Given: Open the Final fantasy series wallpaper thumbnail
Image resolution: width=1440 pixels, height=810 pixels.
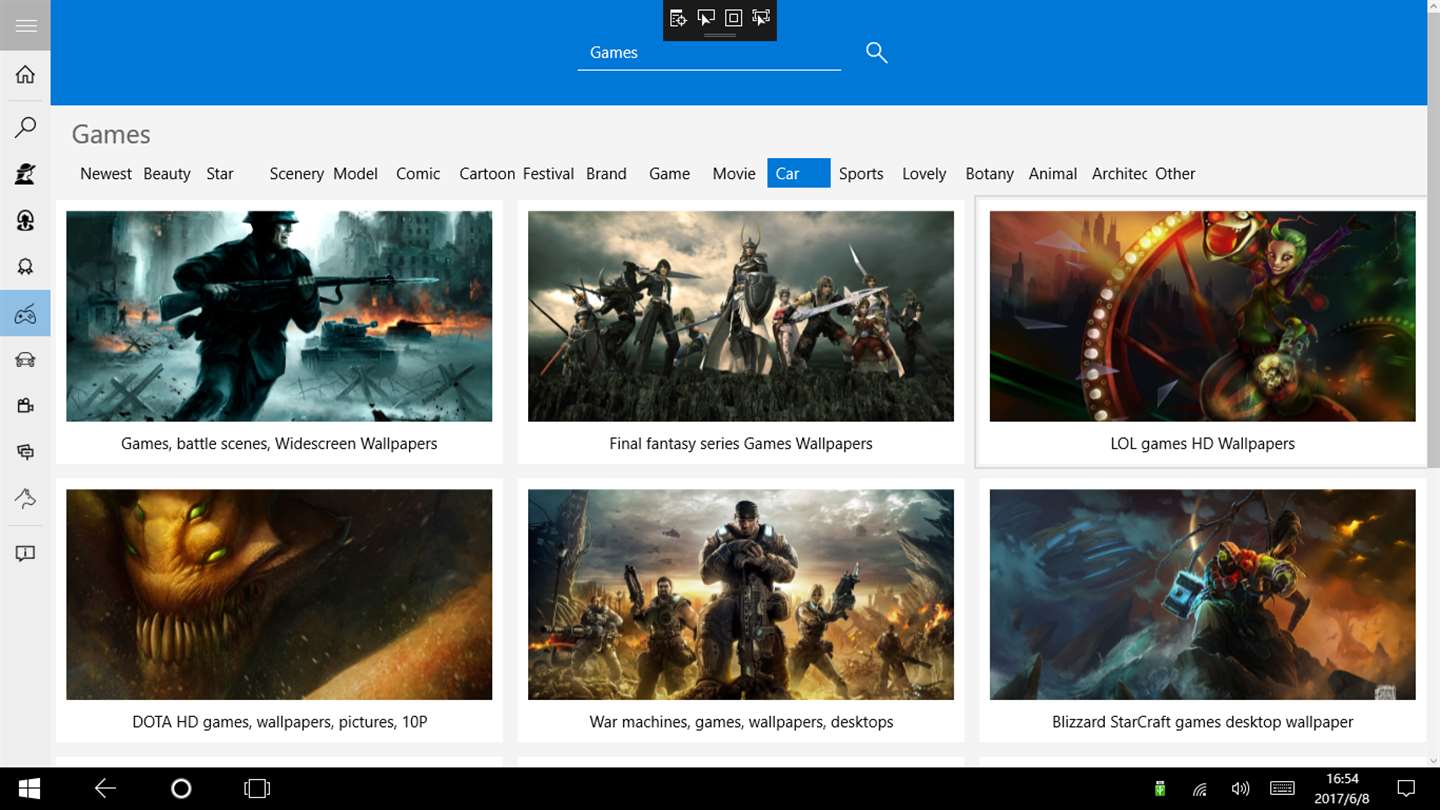Looking at the screenshot, I should click(741, 316).
